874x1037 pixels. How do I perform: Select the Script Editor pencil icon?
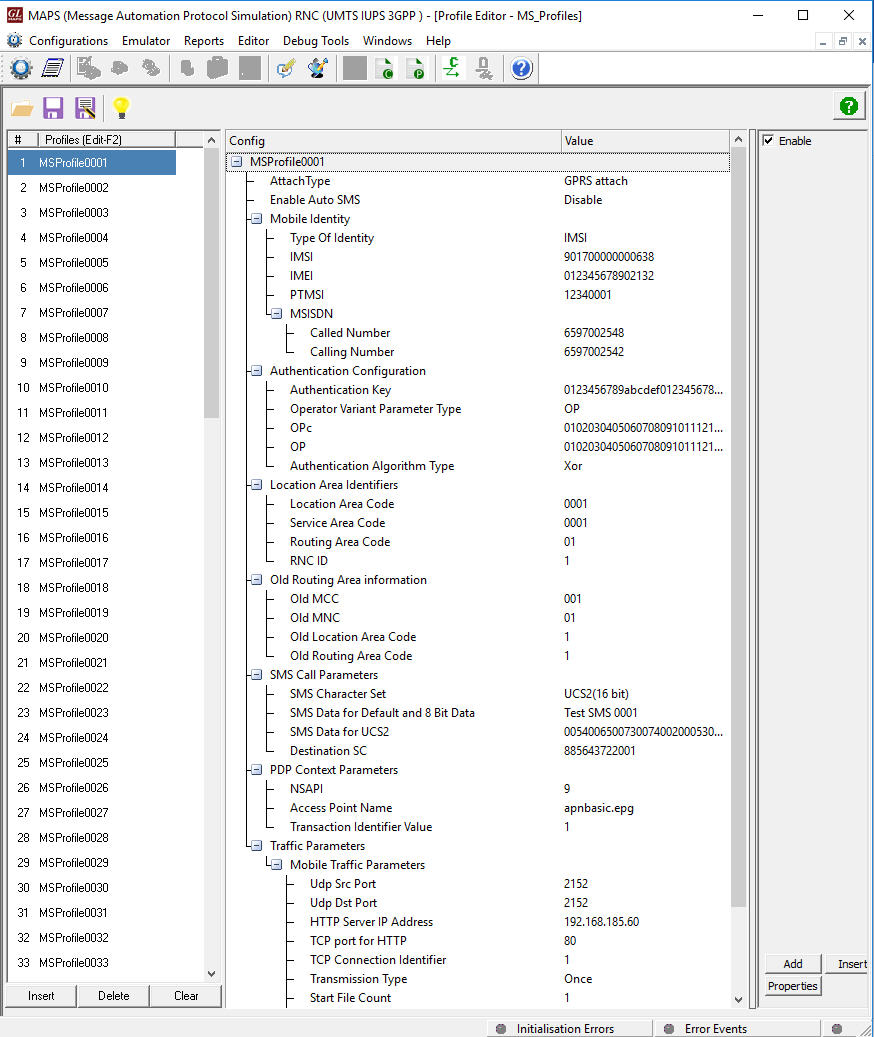[x=286, y=68]
